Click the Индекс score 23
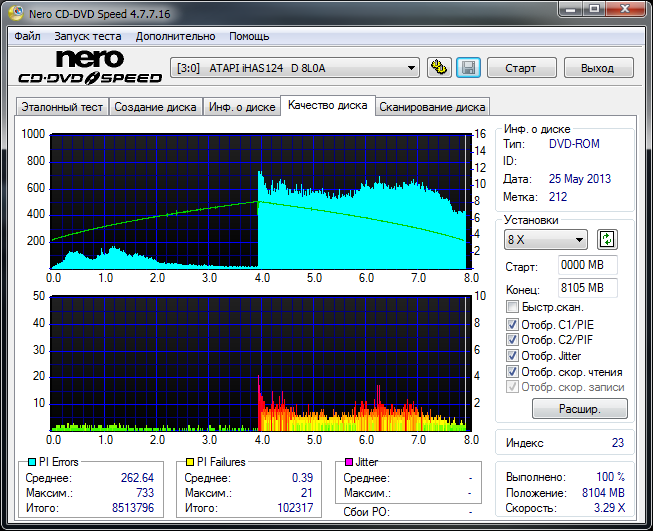 pyautogui.click(x=618, y=443)
